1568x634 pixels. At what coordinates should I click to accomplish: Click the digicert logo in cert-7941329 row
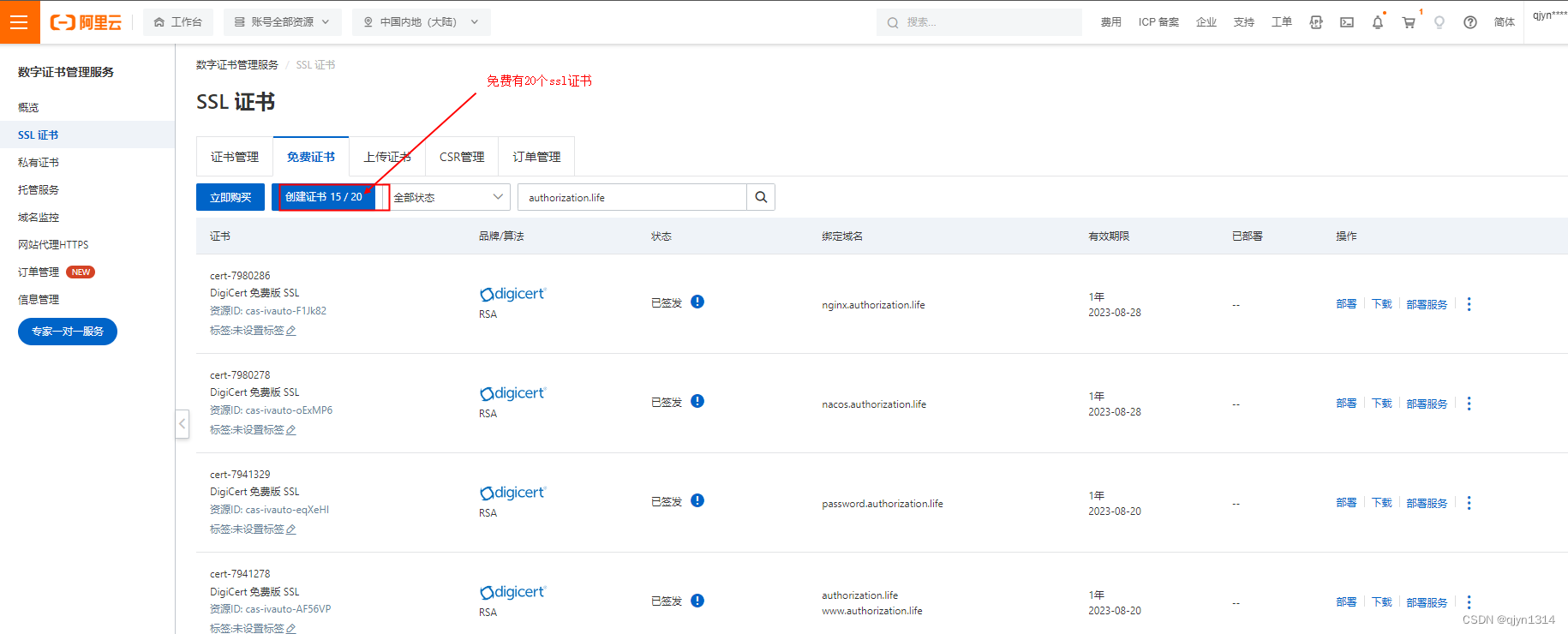click(512, 493)
